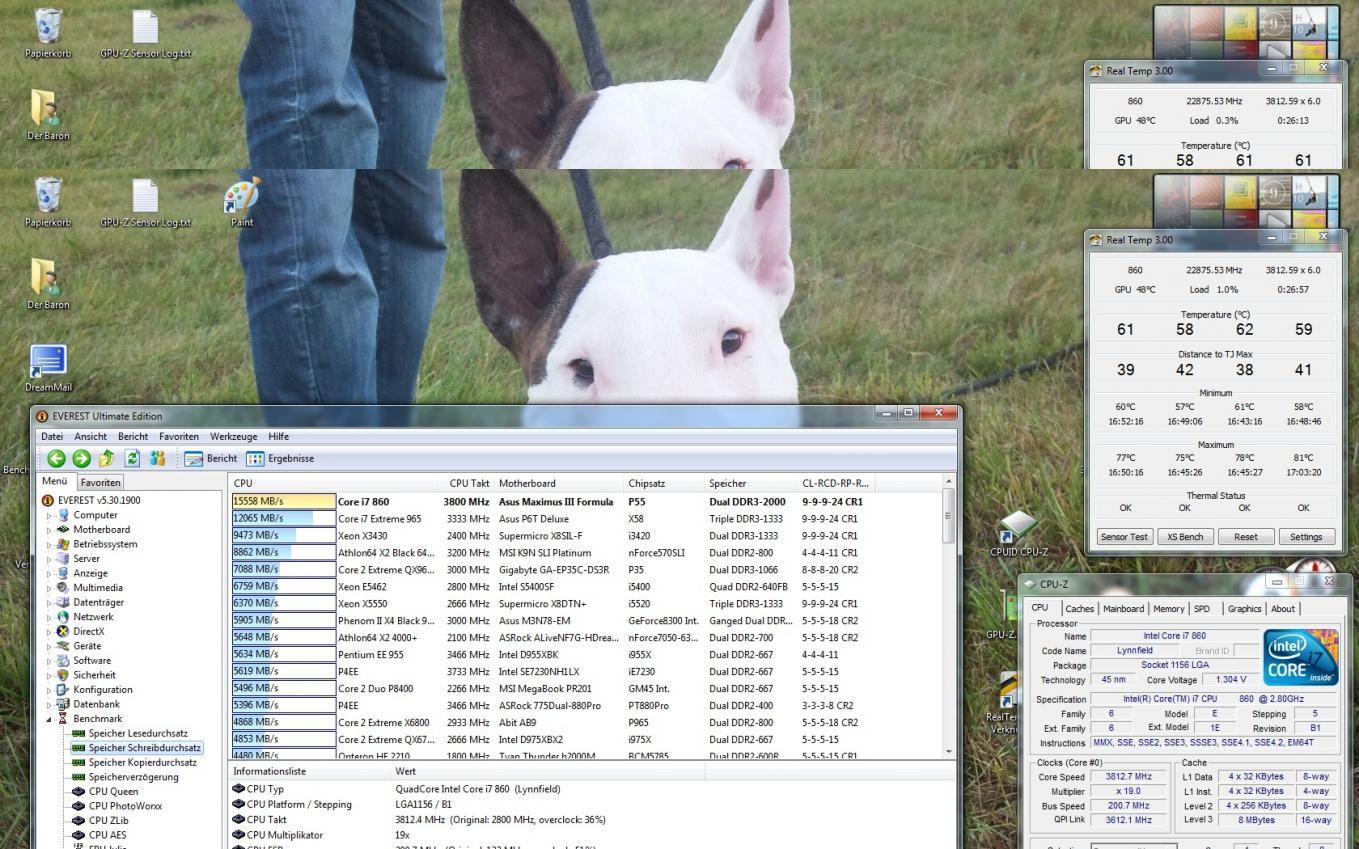
Task: Expand the Software tree node
Action: (50, 661)
